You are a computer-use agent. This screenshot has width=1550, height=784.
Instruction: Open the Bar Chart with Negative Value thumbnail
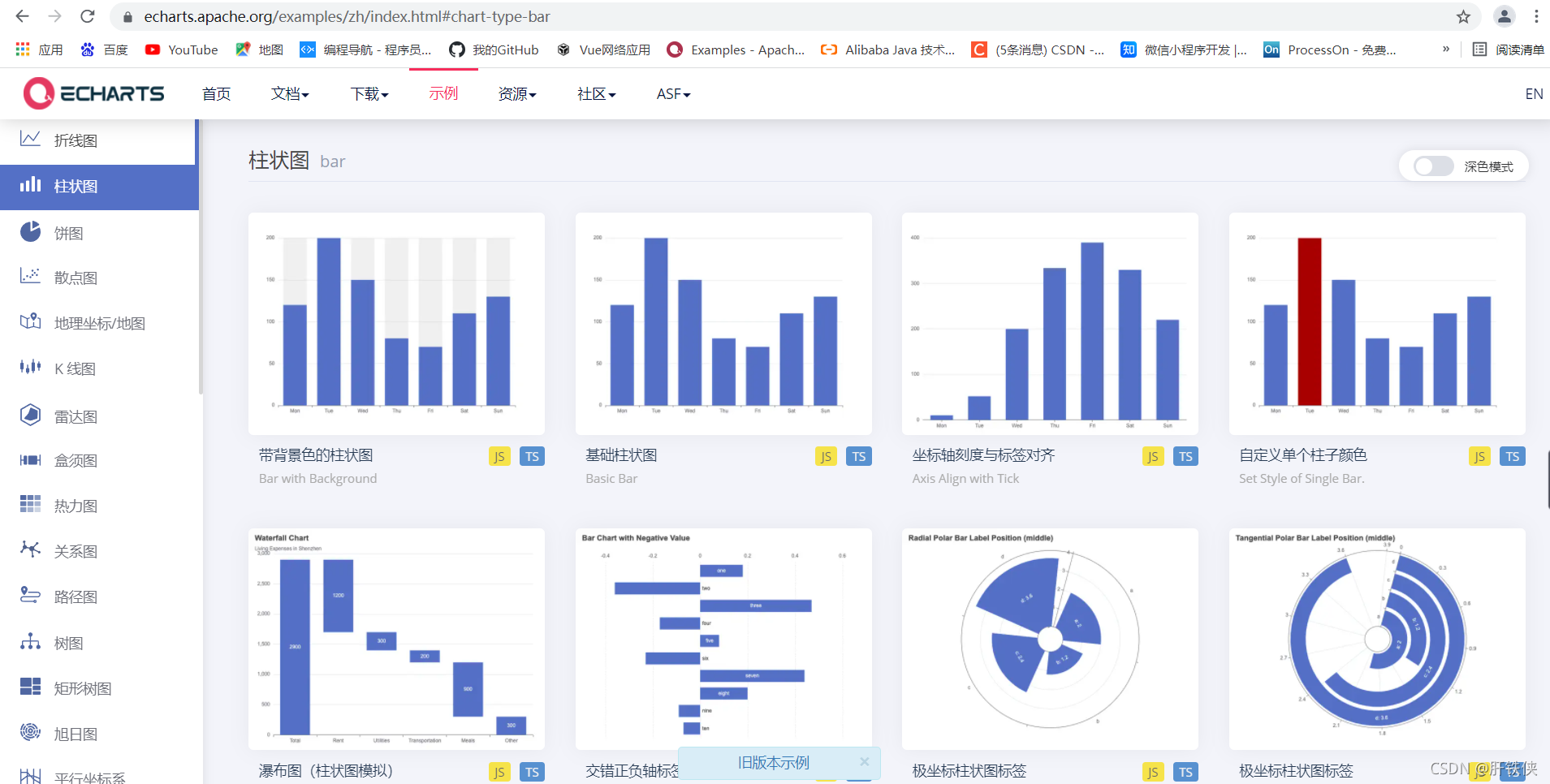coord(723,639)
